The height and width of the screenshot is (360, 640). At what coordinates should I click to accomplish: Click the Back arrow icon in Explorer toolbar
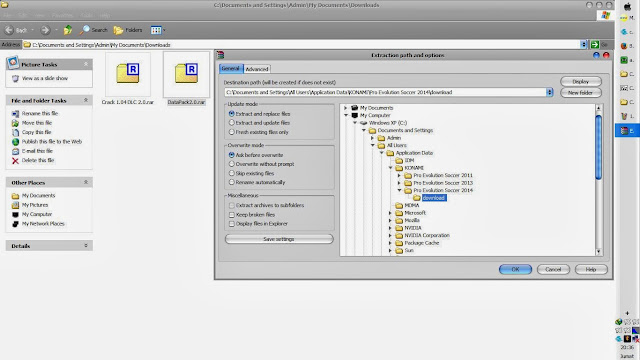pyautogui.click(x=9, y=30)
